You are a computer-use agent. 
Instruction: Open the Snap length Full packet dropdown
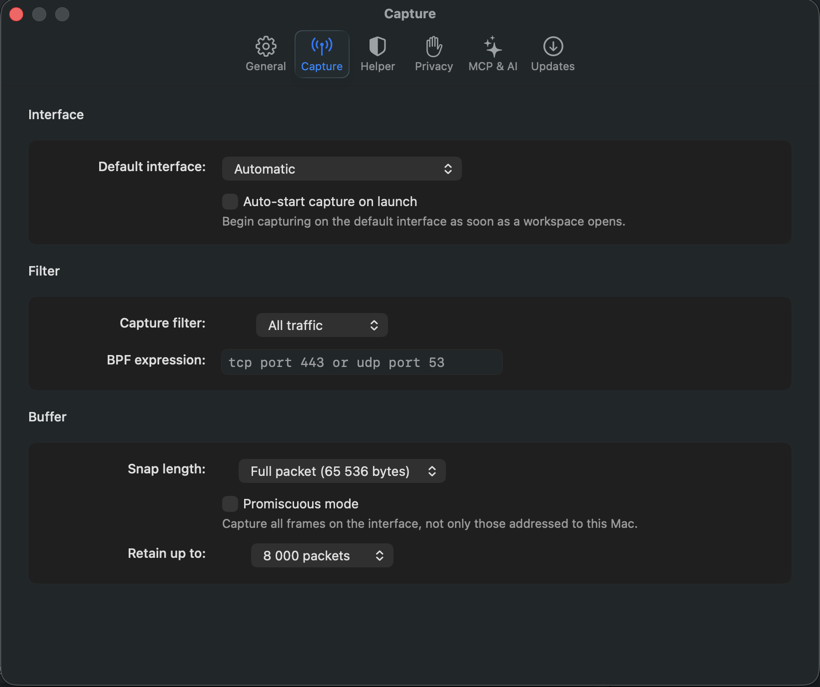pyautogui.click(x=342, y=471)
